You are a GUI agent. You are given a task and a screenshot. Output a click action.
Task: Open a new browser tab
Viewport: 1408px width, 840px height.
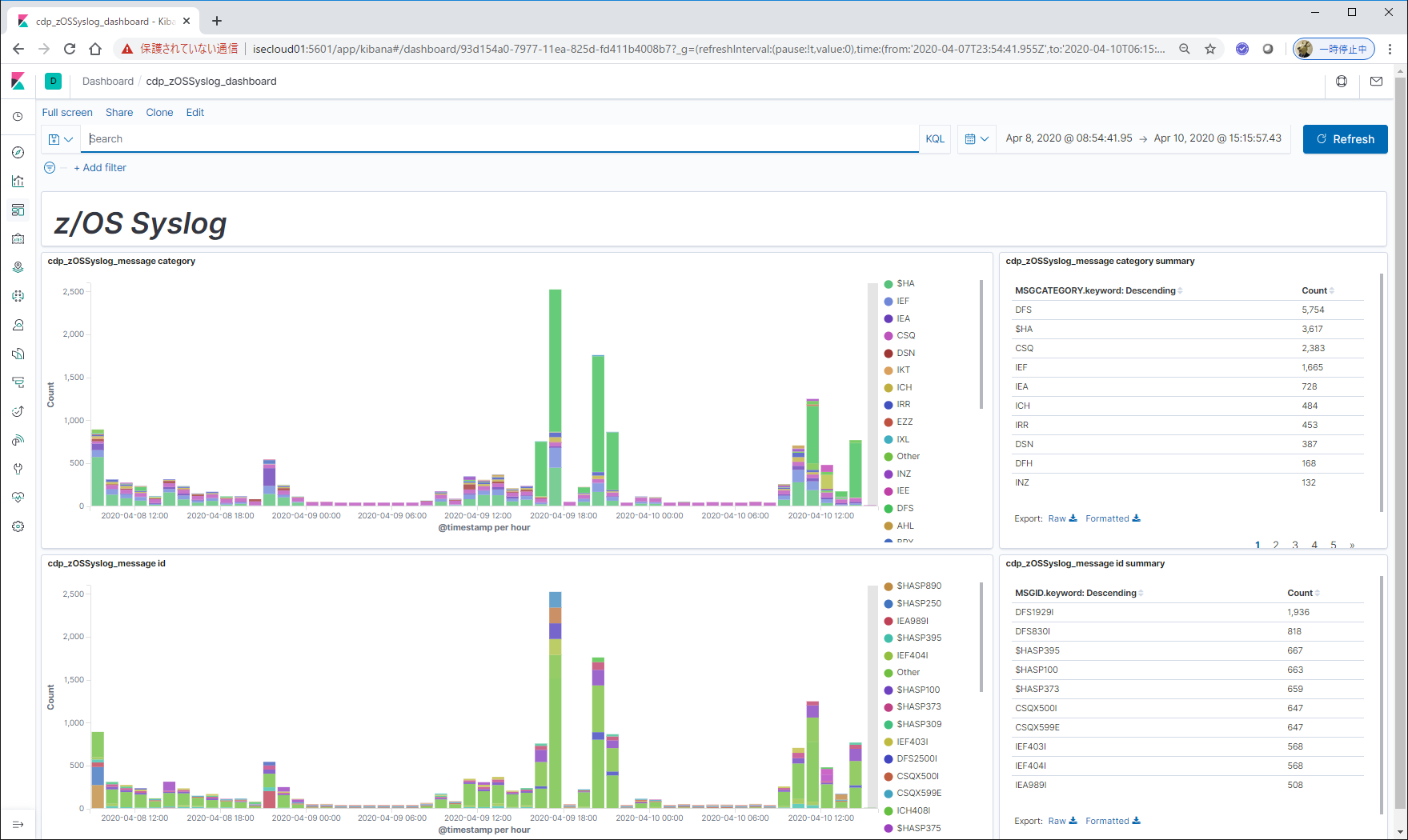(217, 21)
